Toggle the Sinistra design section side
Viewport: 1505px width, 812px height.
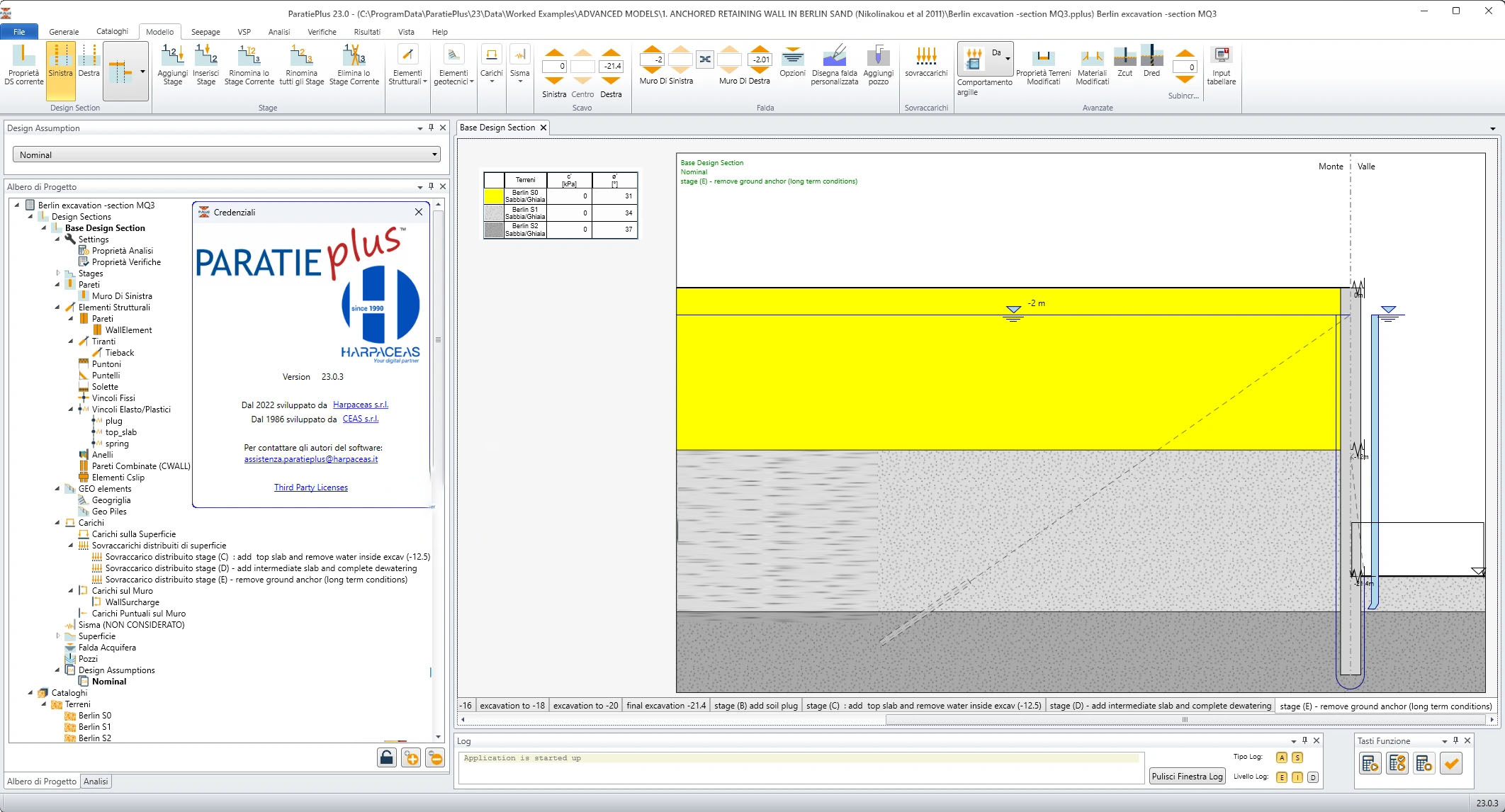point(60,62)
